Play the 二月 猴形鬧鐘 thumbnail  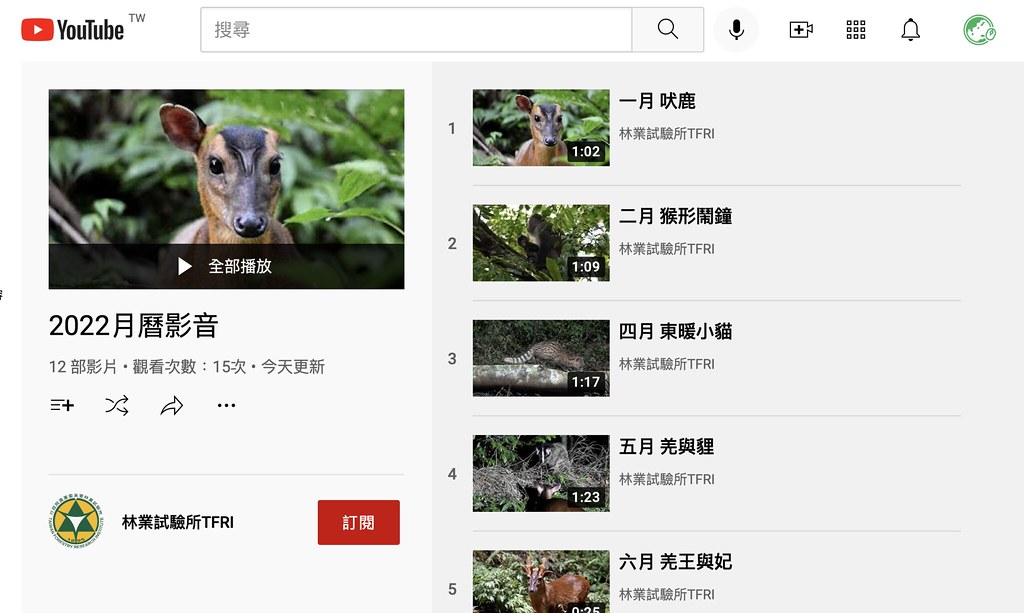(540, 243)
